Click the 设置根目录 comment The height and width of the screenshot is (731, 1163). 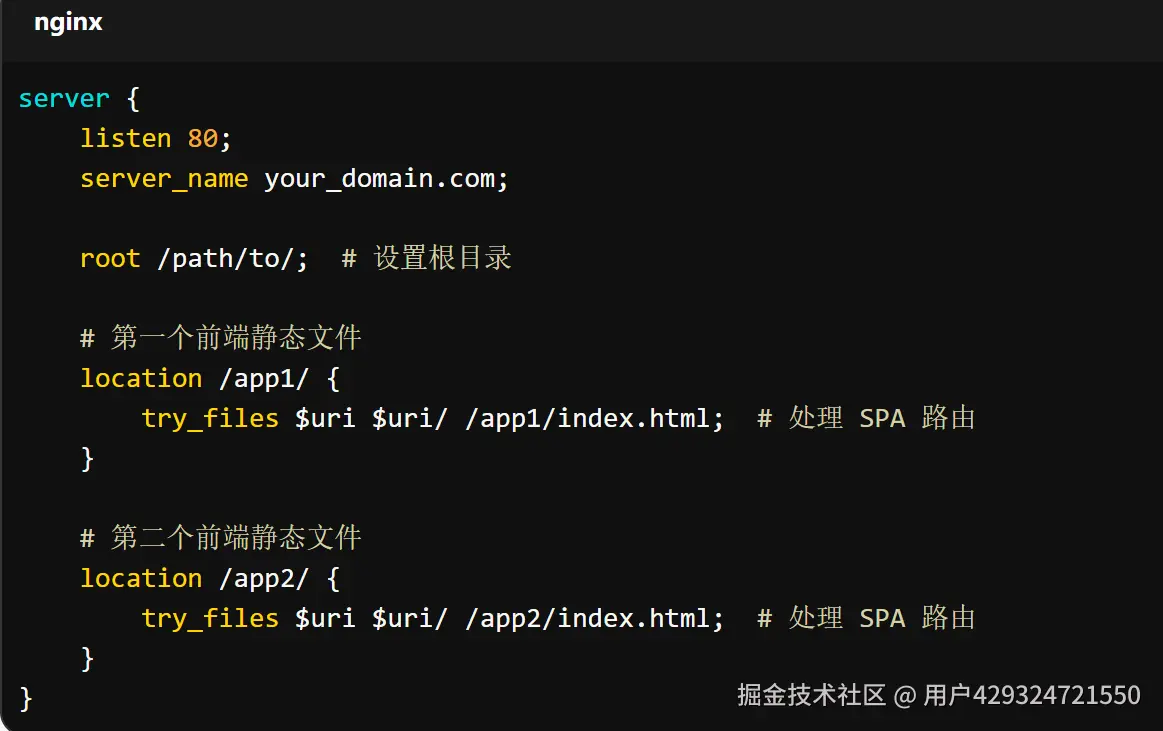pos(442,258)
